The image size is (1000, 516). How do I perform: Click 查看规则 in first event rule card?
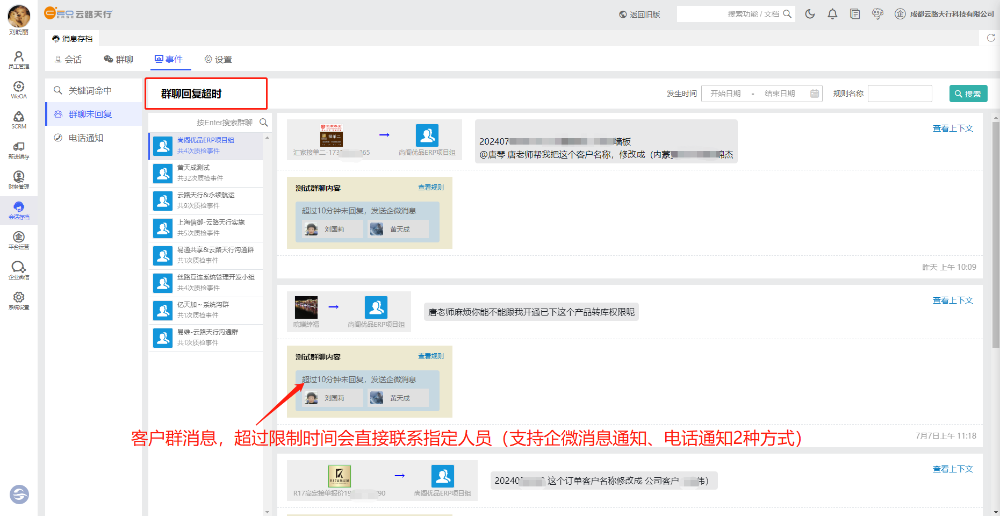pyautogui.click(x=431, y=187)
